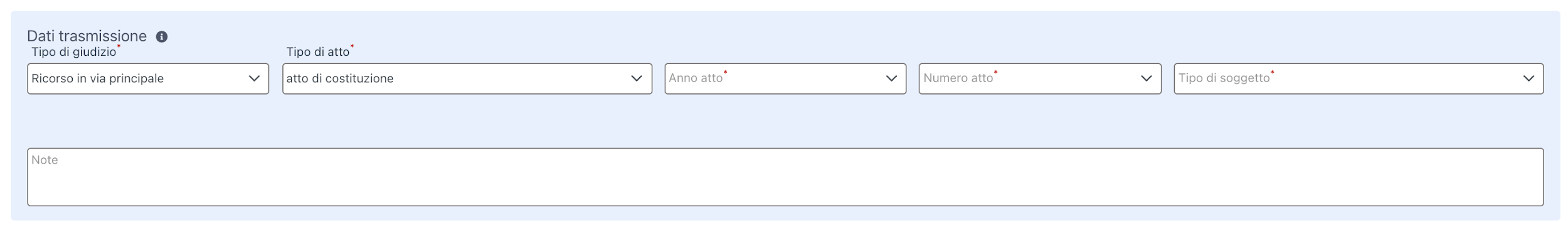Viewport: 1568px width, 227px height.
Task: Click the 'Tipo di giudizio' field label
Action: [74, 52]
